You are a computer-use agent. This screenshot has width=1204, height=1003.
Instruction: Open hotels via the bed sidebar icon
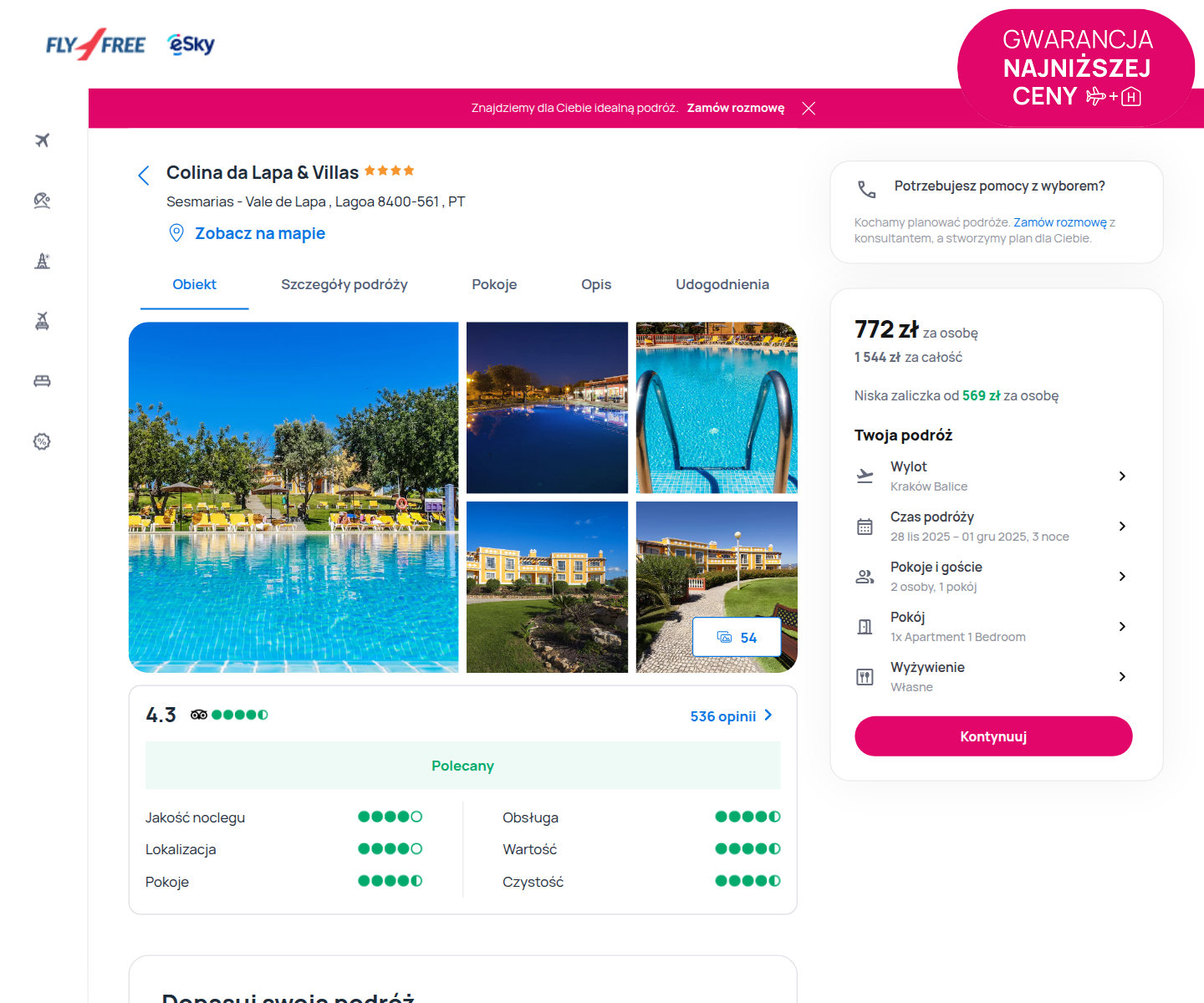coord(43,381)
